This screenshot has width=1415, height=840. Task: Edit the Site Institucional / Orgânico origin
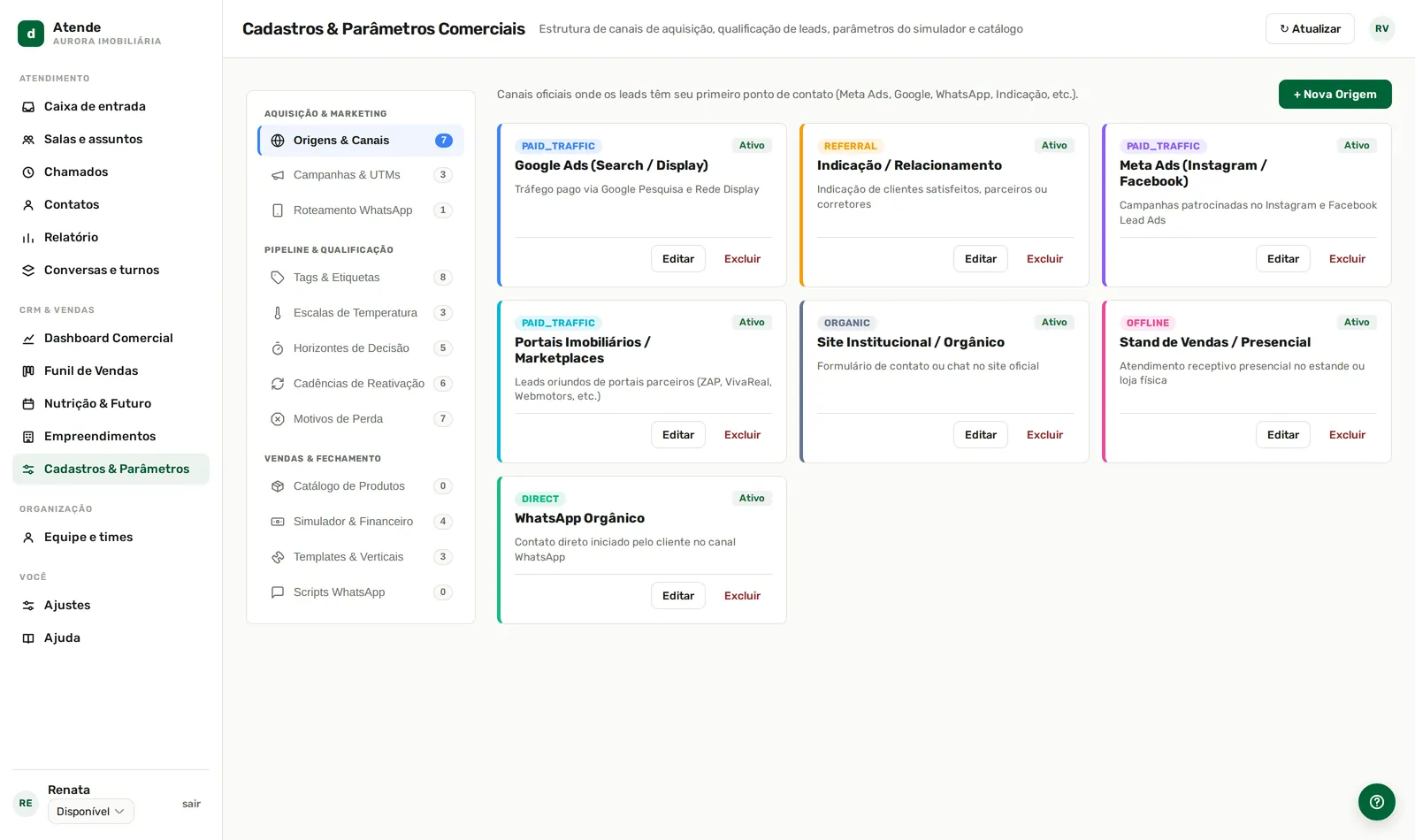(x=981, y=435)
